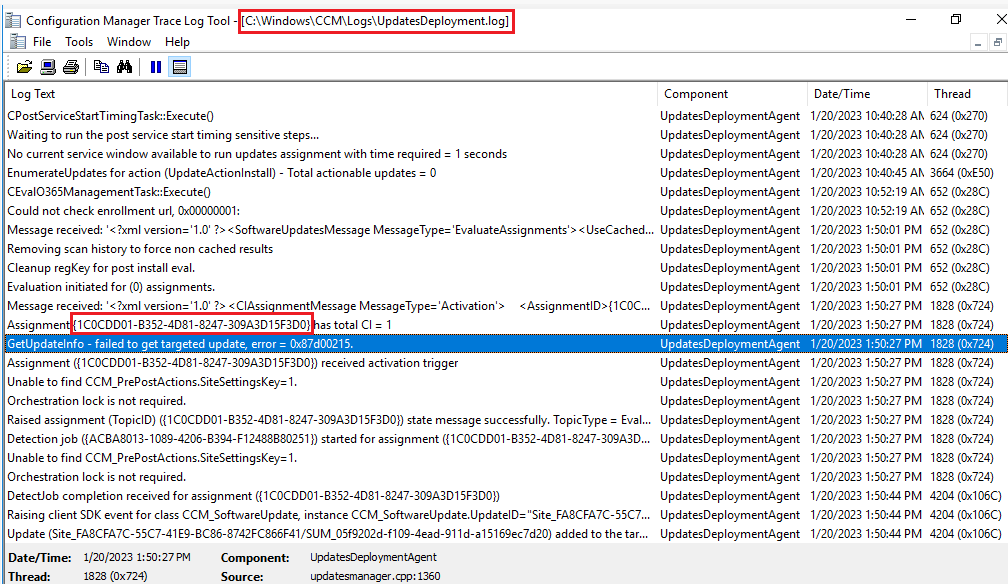Click detail pane Thread value 1828 (0x724)
This screenshot has width=1008, height=584.
point(115,576)
